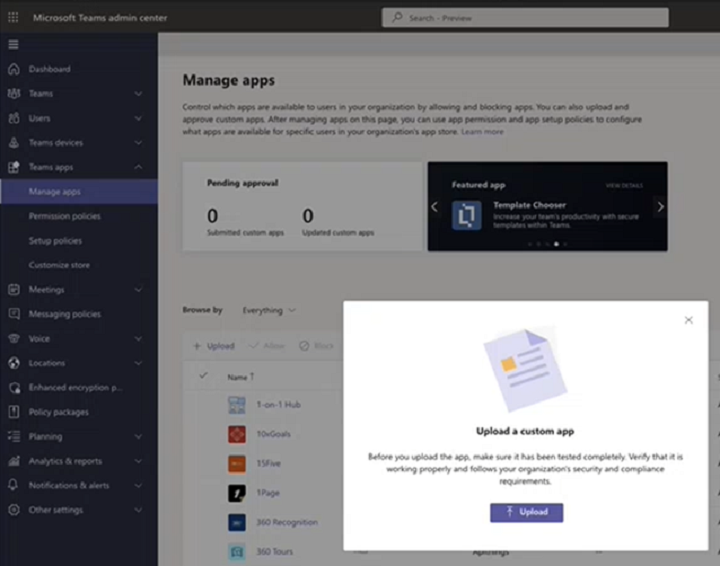Click the Policy packages icon
This screenshot has height=566, width=720.
[x=13, y=412]
